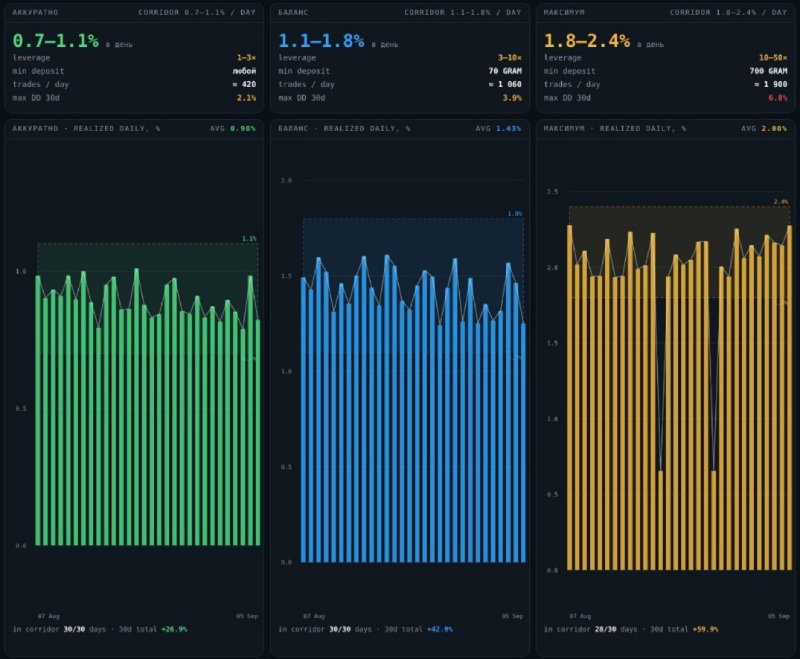800x659 pixels.
Task: Select the red max drawdown value 6.8%
Action: [778, 97]
